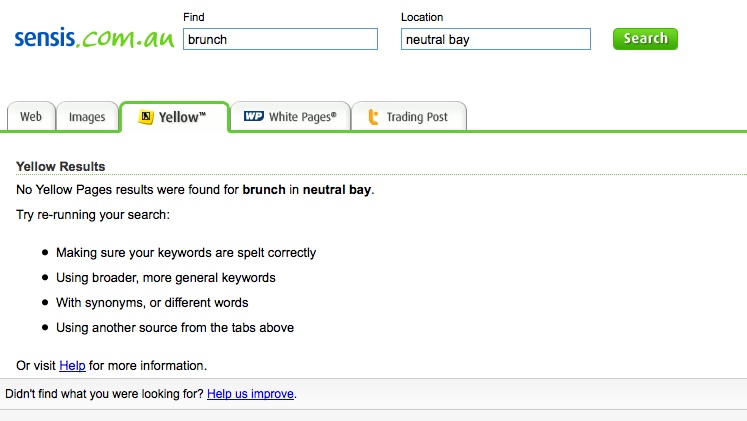Click bold neutral bay in message

tap(337, 190)
